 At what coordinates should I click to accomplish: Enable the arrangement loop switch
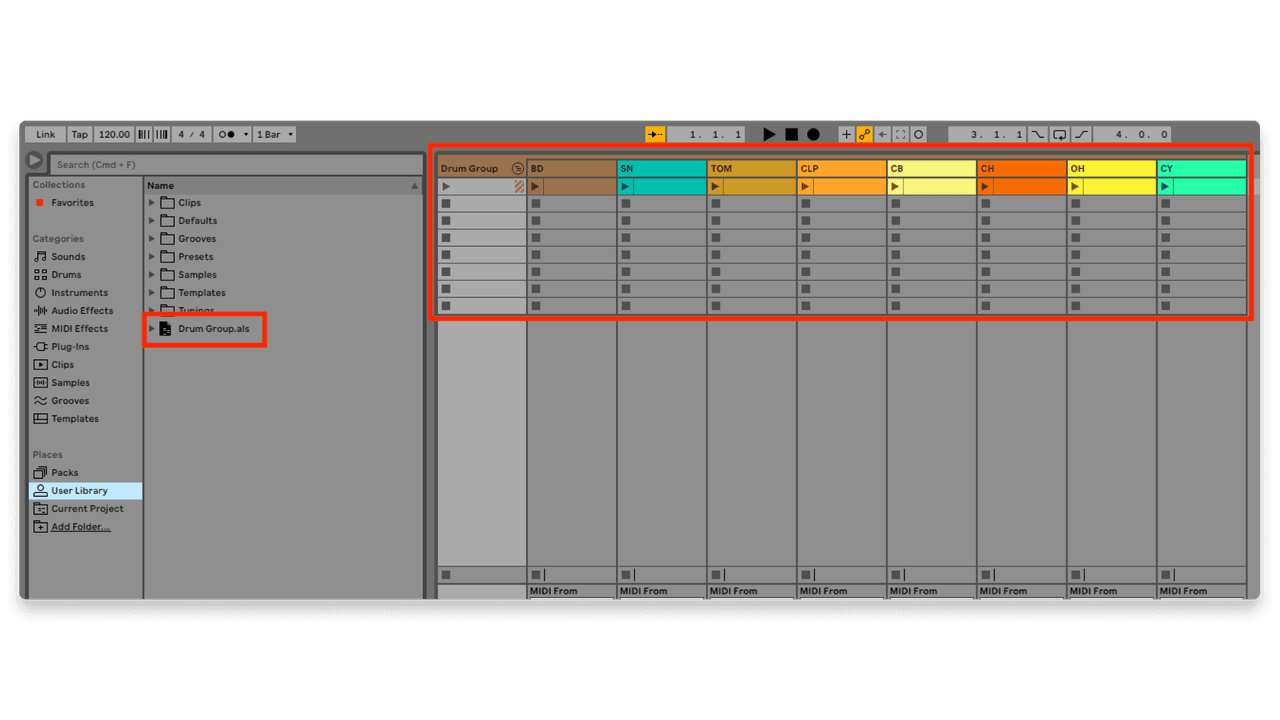(1060, 134)
